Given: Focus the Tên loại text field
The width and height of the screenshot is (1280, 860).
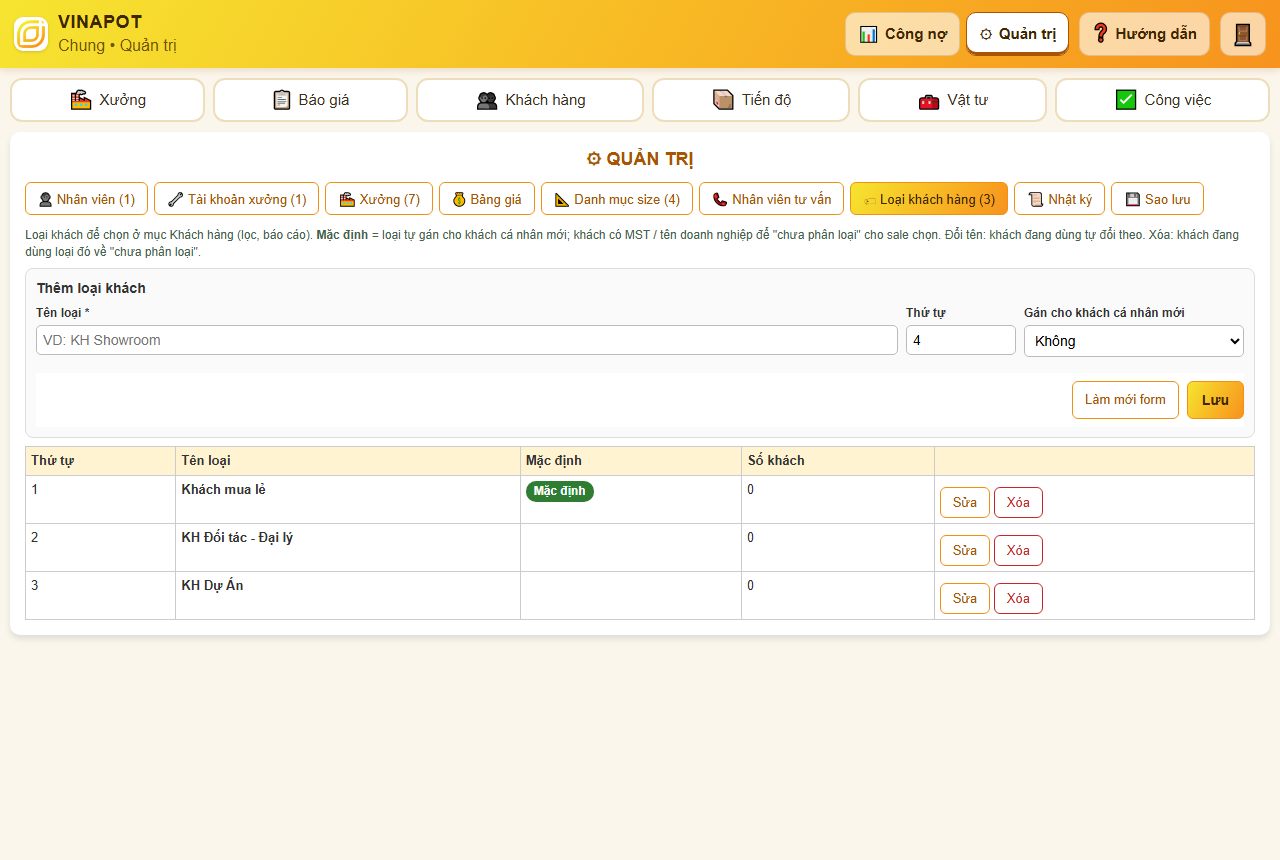Looking at the screenshot, I should pyautogui.click(x=467, y=340).
